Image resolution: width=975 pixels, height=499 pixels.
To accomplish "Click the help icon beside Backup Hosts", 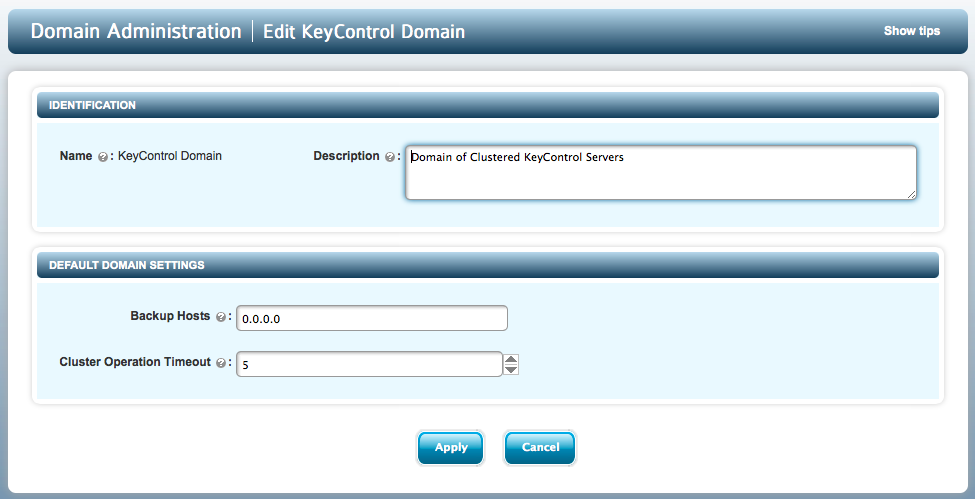I will [220, 317].
